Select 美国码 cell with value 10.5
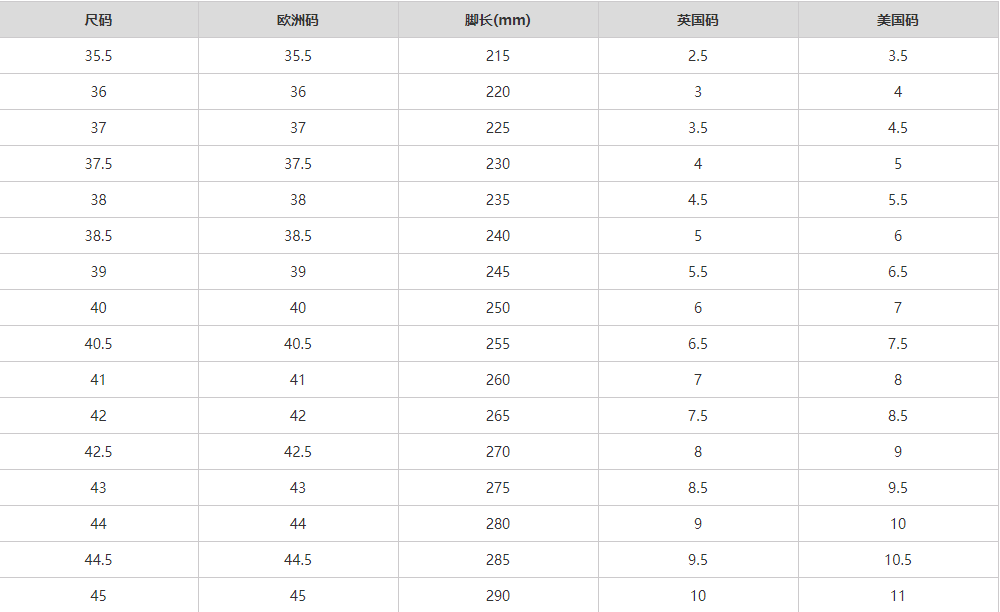This screenshot has height=612, width=1000. [x=898, y=560]
